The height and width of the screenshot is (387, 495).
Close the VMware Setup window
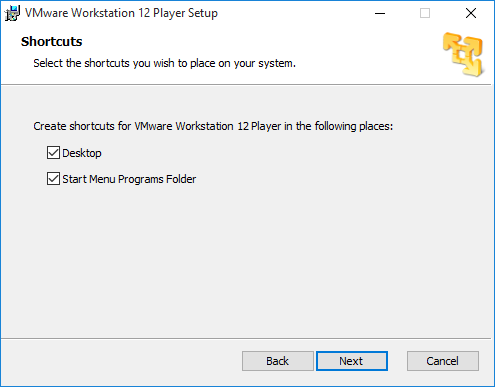coord(471,13)
